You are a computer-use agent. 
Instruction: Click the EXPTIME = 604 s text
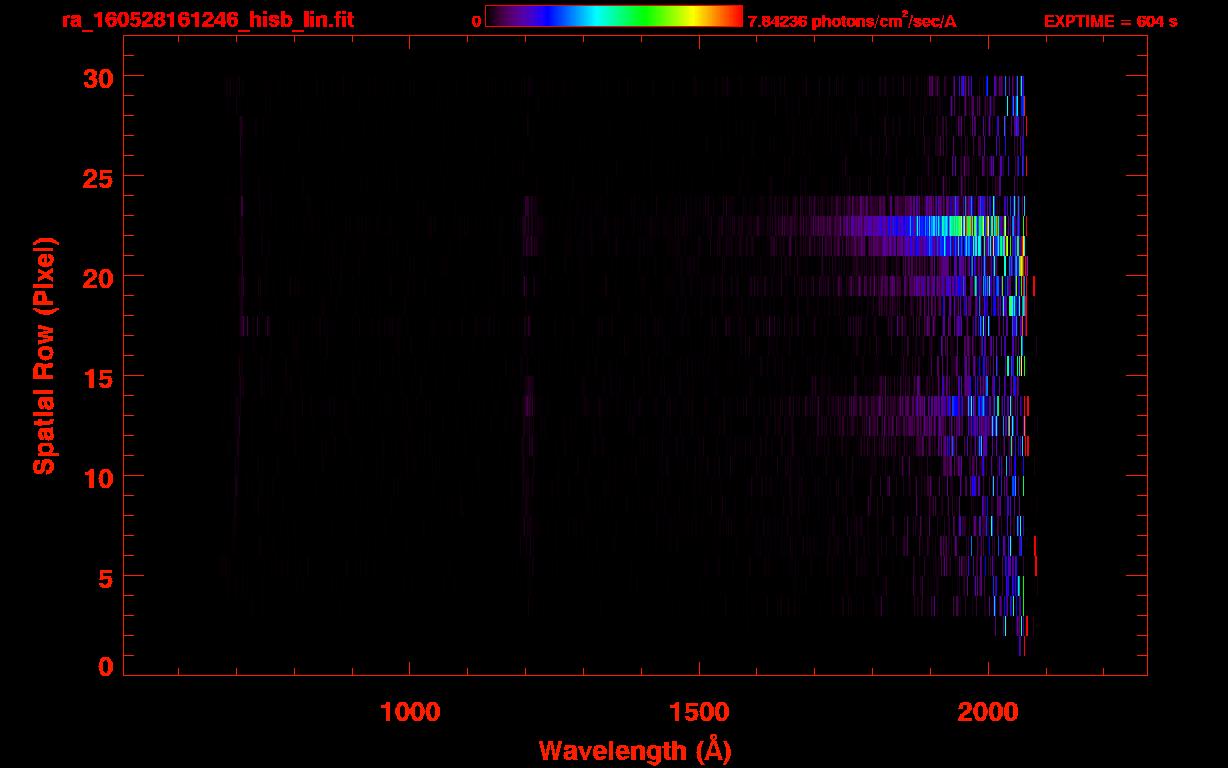(x=1110, y=21)
